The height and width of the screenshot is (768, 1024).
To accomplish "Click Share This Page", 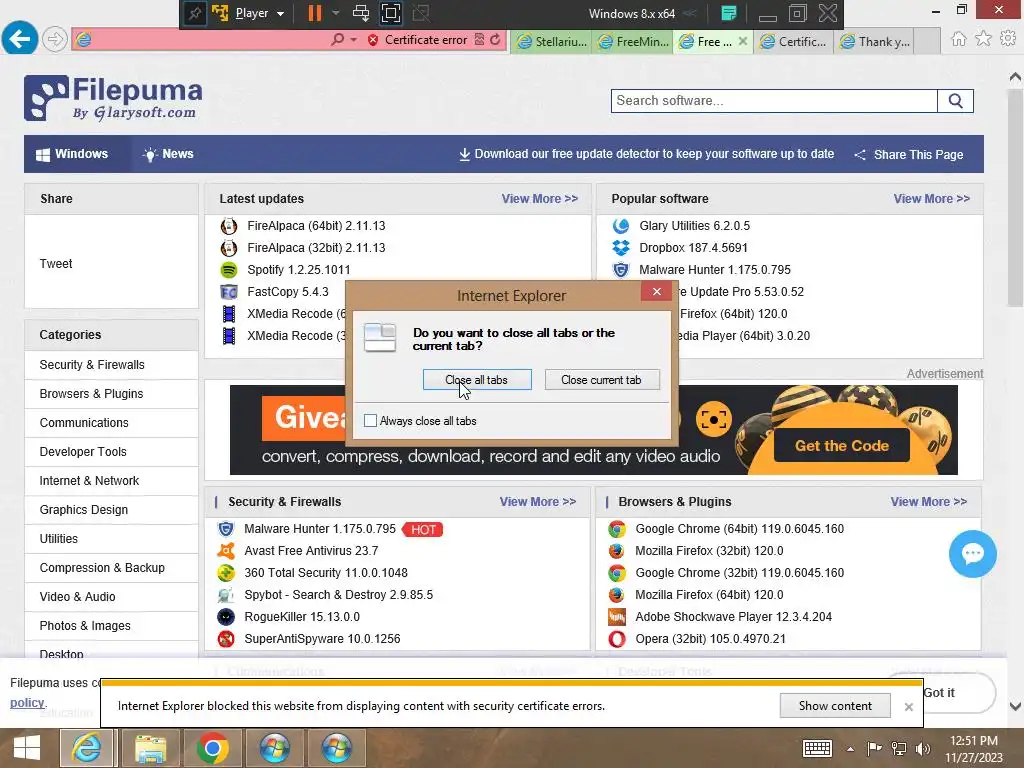I will [908, 155].
